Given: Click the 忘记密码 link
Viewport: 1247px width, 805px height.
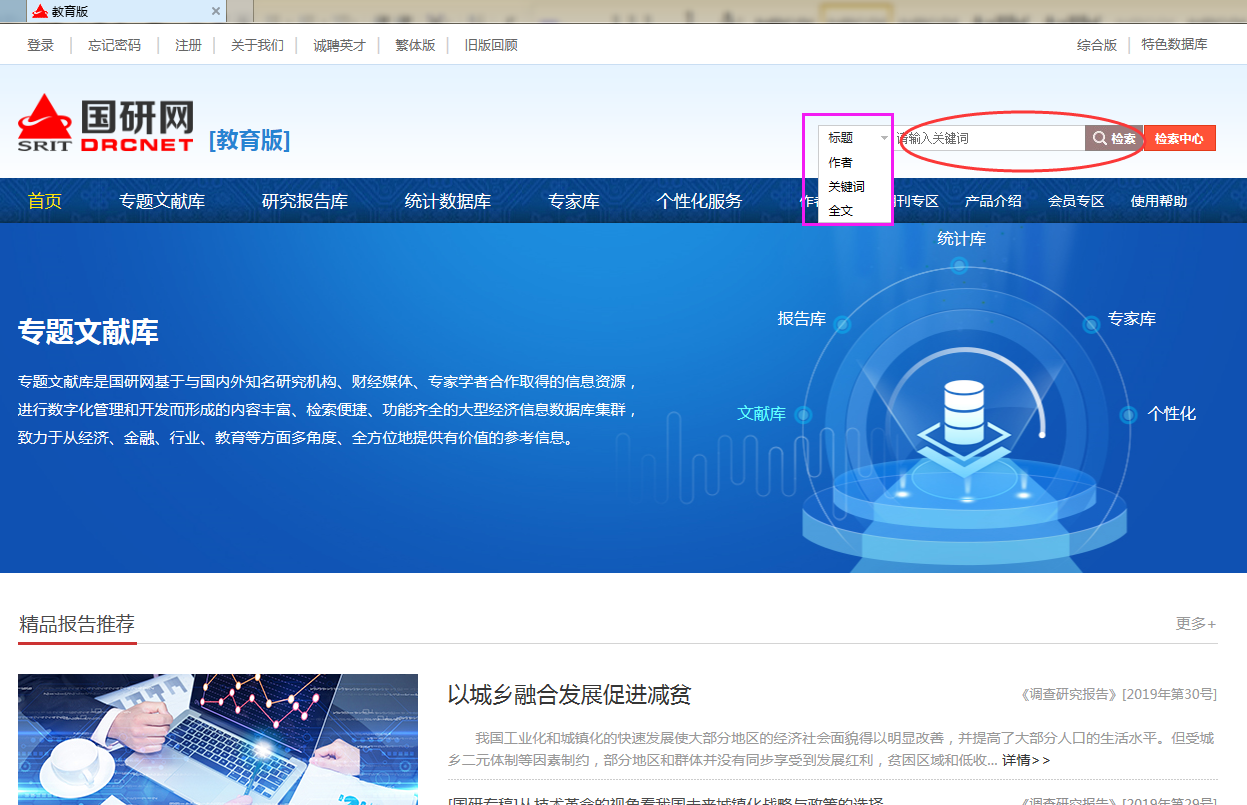Looking at the screenshot, I should point(114,45).
